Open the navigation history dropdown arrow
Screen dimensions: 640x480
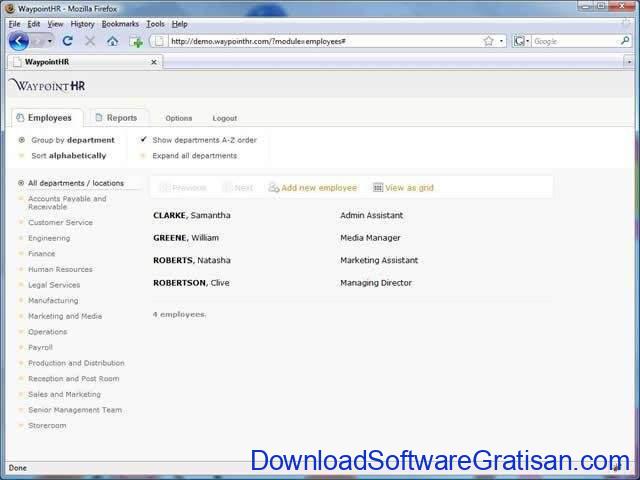tap(50, 41)
